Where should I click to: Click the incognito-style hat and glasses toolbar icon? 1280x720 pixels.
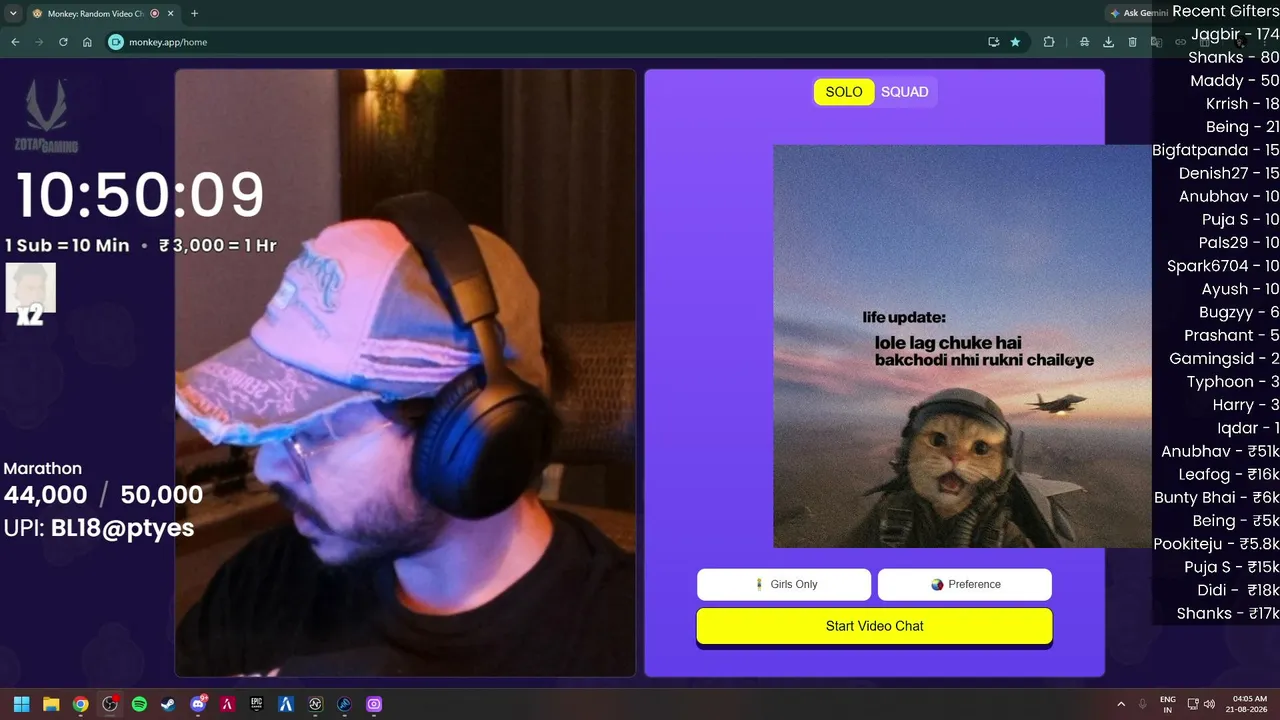pyautogui.click(x=1085, y=42)
